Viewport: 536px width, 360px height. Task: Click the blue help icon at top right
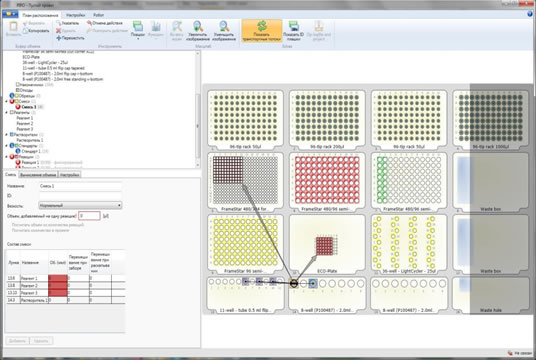point(531,14)
